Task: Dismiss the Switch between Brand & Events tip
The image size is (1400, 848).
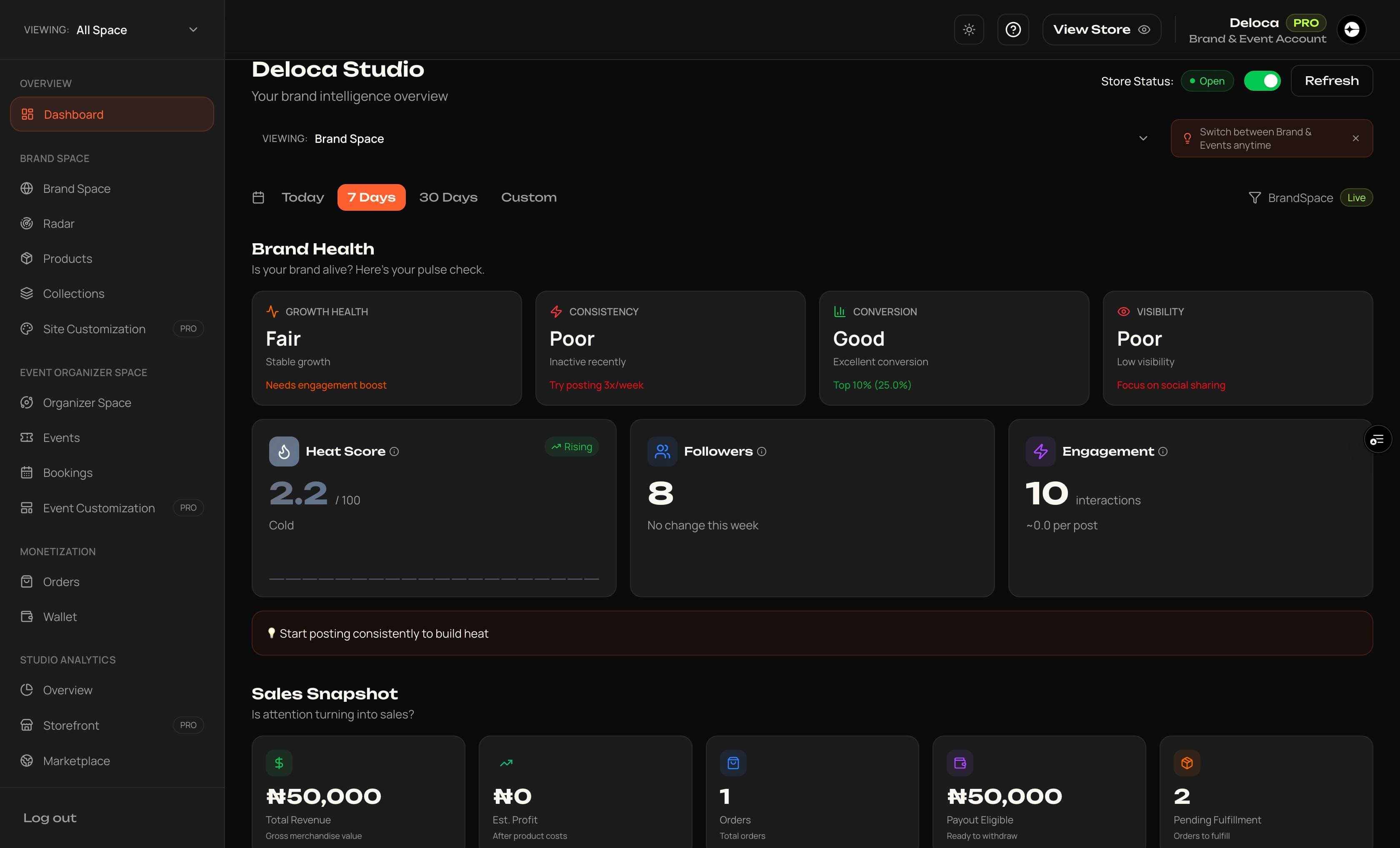Action: click(x=1356, y=138)
